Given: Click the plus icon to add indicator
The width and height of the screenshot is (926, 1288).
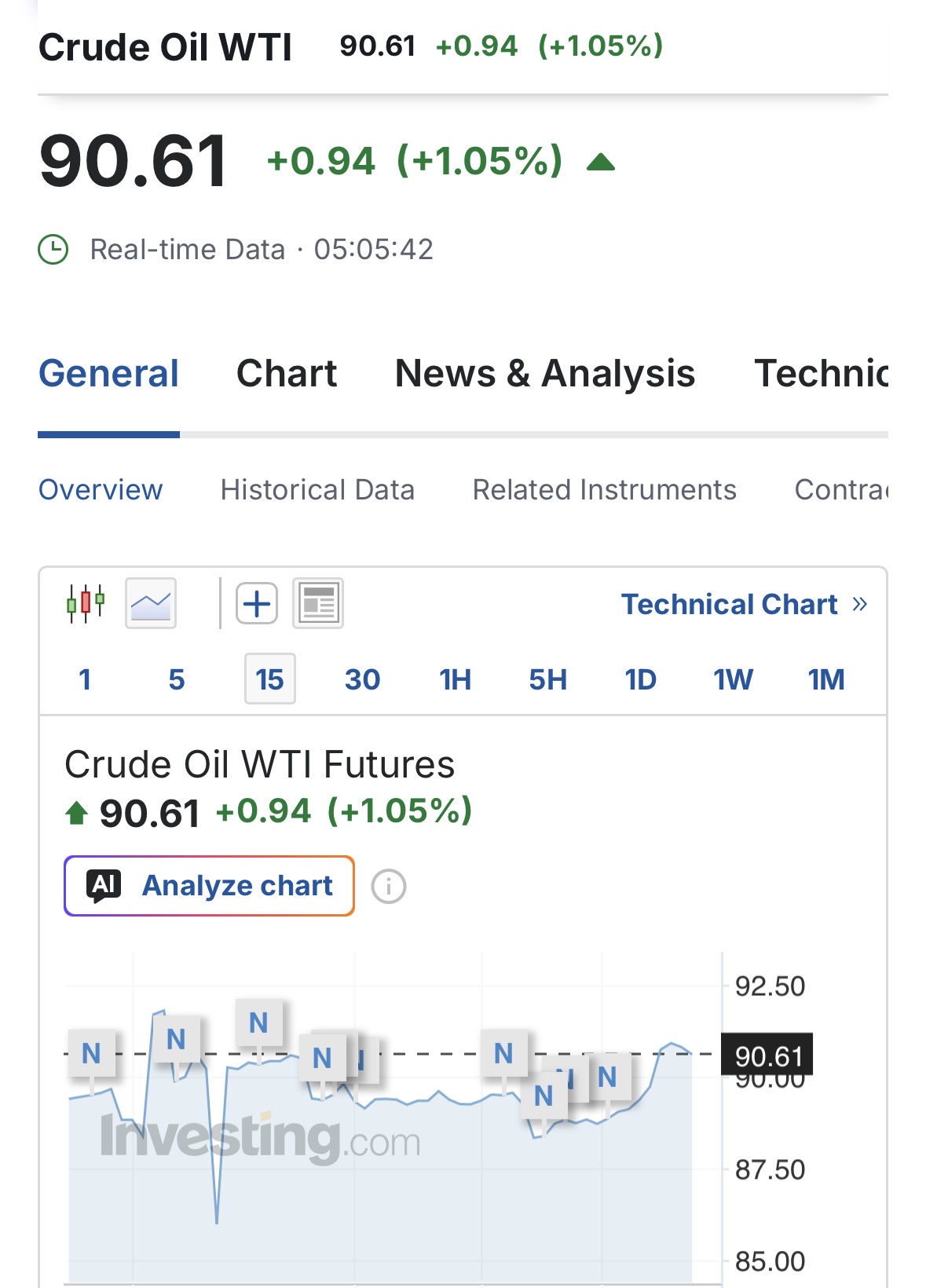Looking at the screenshot, I should point(257,603).
